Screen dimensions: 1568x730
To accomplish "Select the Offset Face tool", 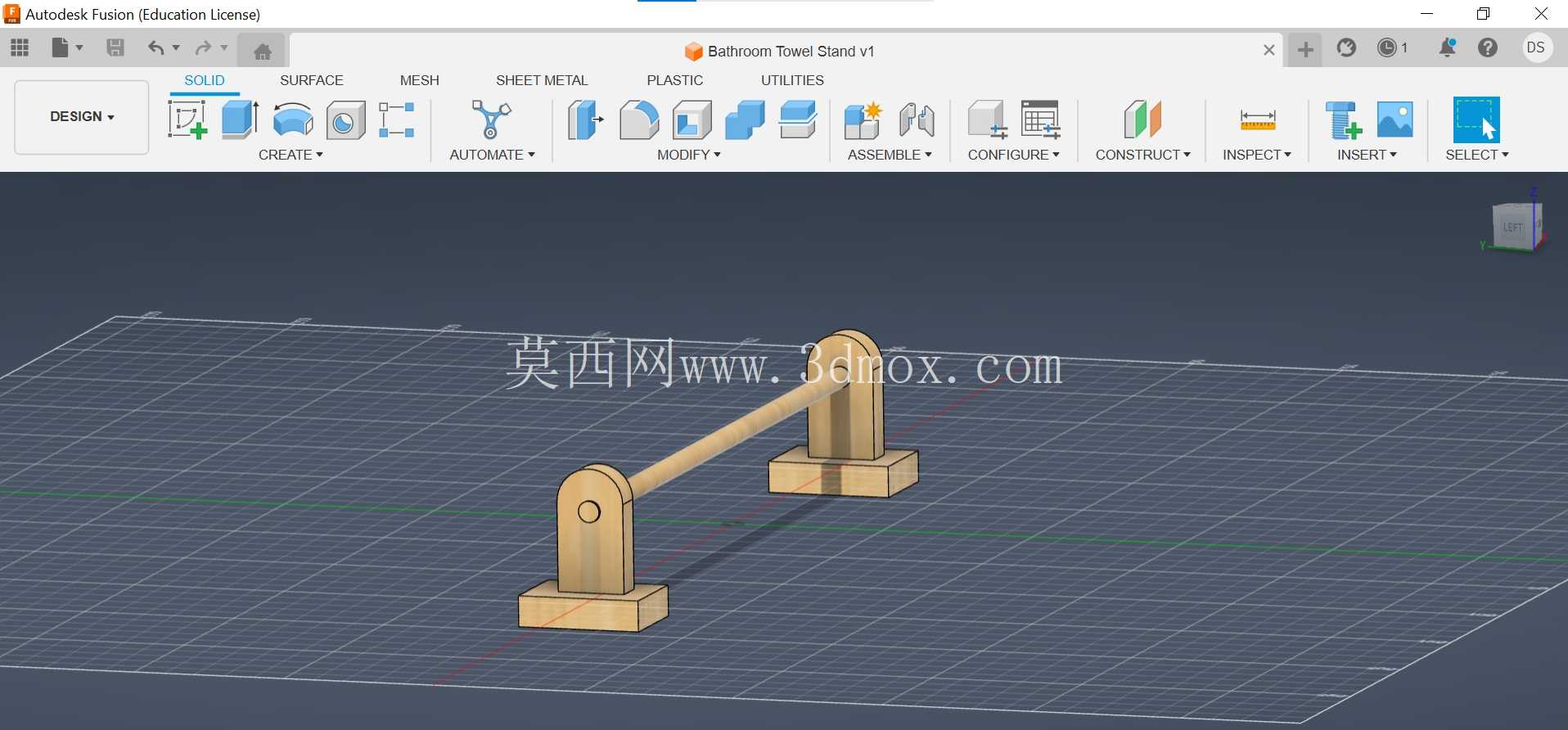I will pos(798,119).
